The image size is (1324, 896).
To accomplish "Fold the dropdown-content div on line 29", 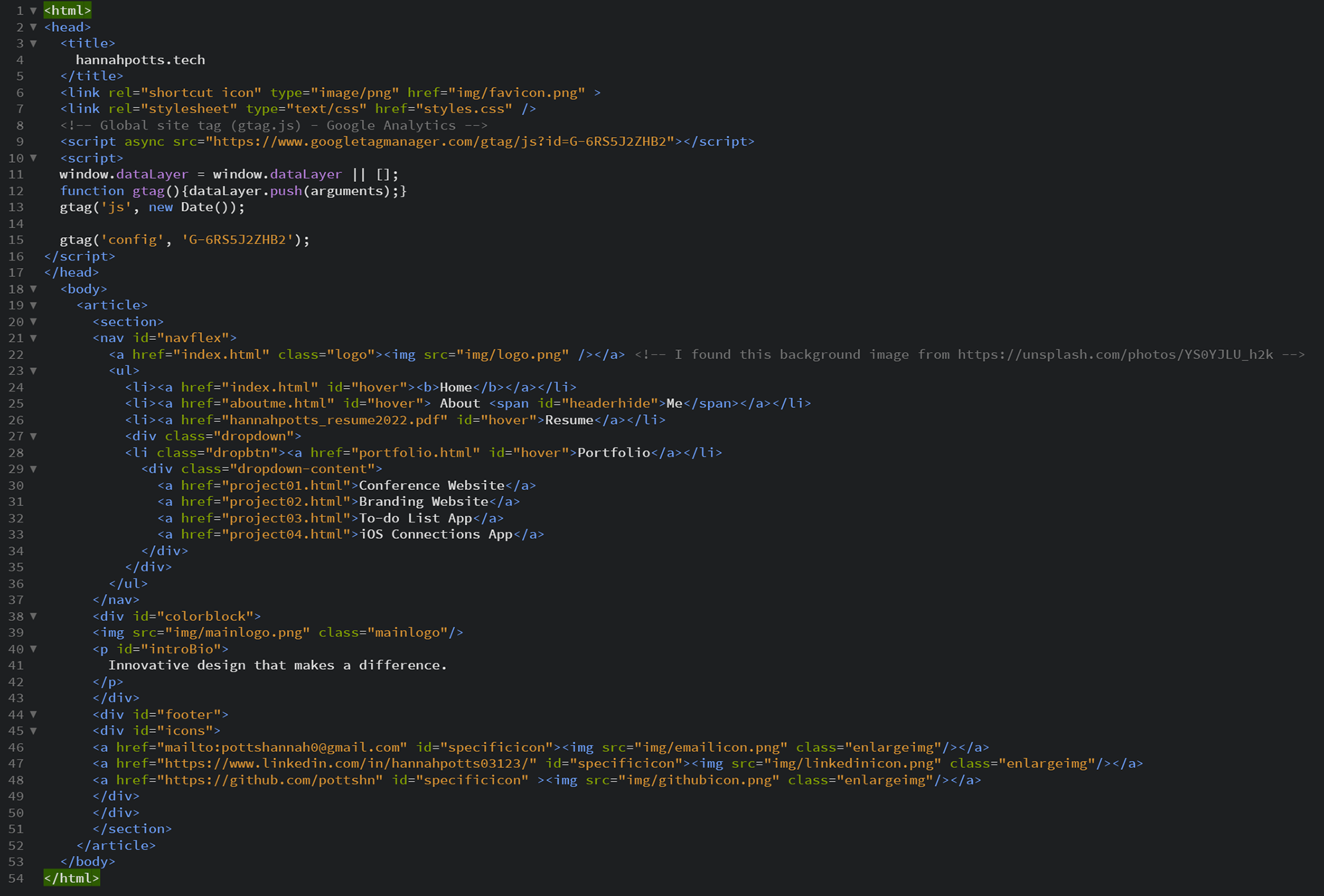I will coord(33,469).
